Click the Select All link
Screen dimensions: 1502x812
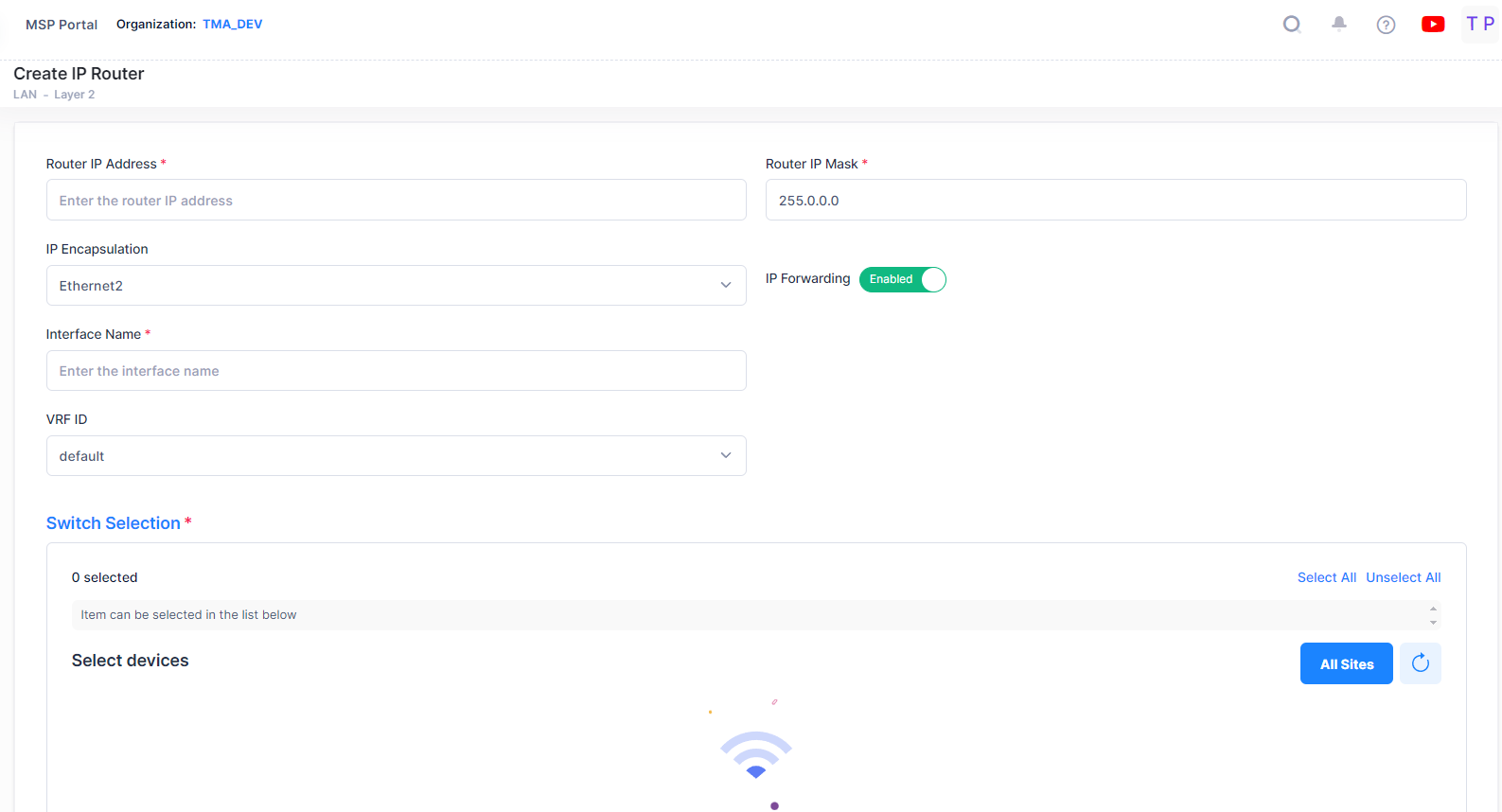point(1326,577)
